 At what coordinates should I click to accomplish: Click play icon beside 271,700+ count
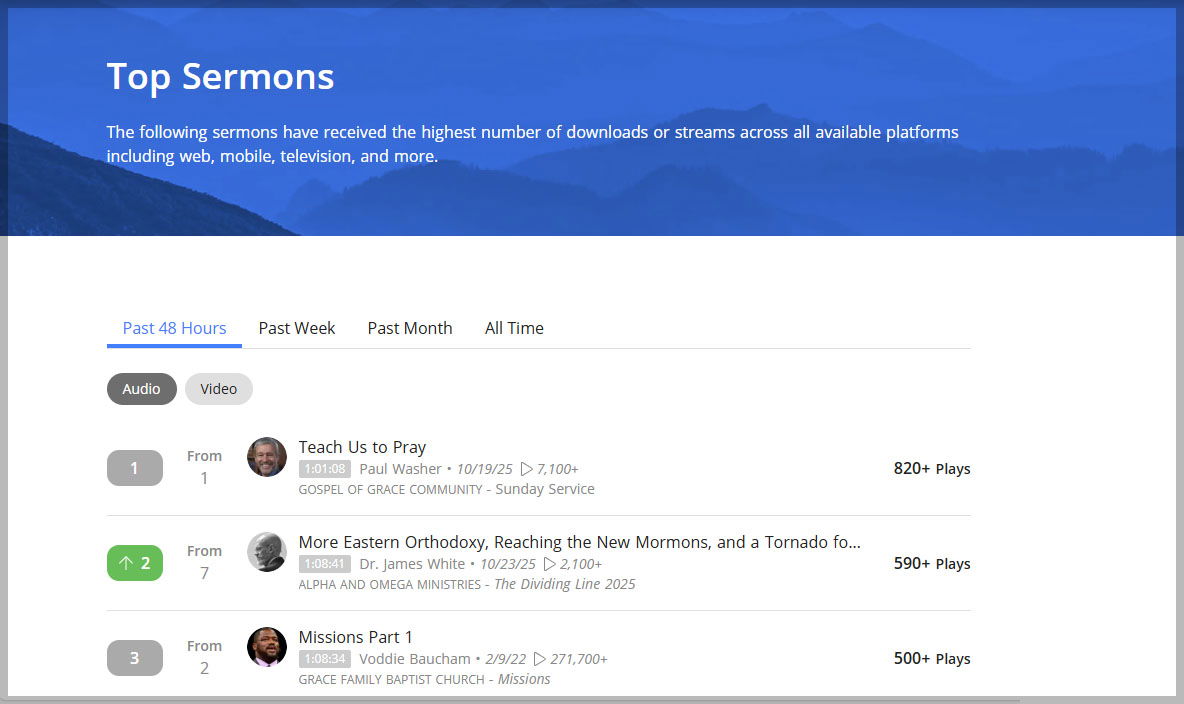[x=540, y=659]
